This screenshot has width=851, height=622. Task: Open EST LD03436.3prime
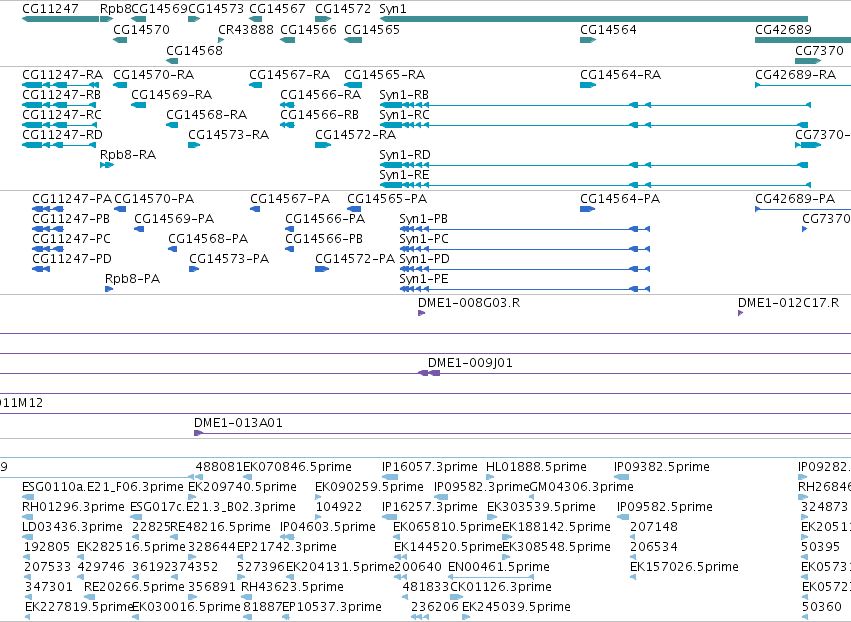pos(72,527)
